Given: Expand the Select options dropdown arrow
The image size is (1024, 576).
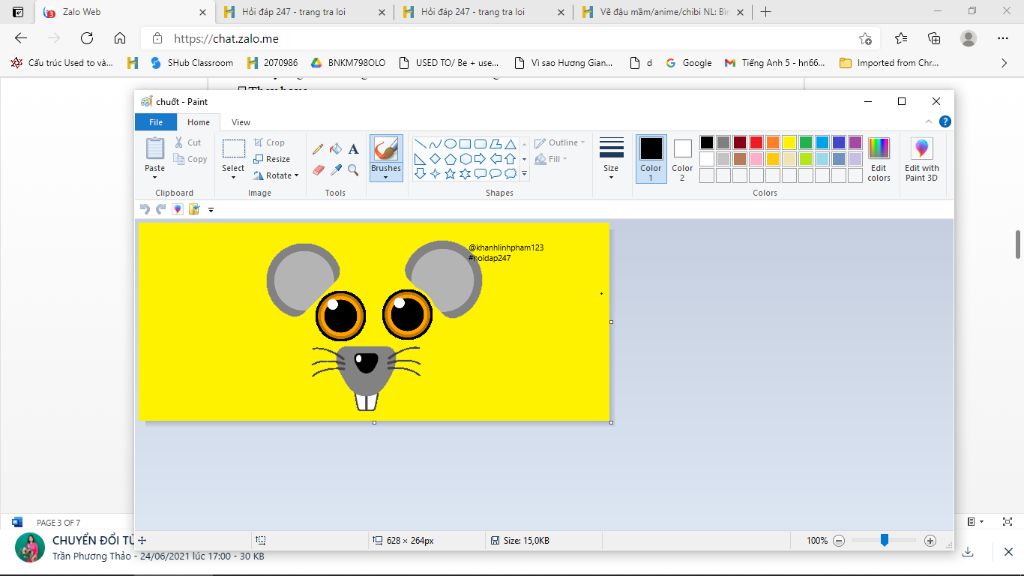Looking at the screenshot, I should tap(233, 178).
